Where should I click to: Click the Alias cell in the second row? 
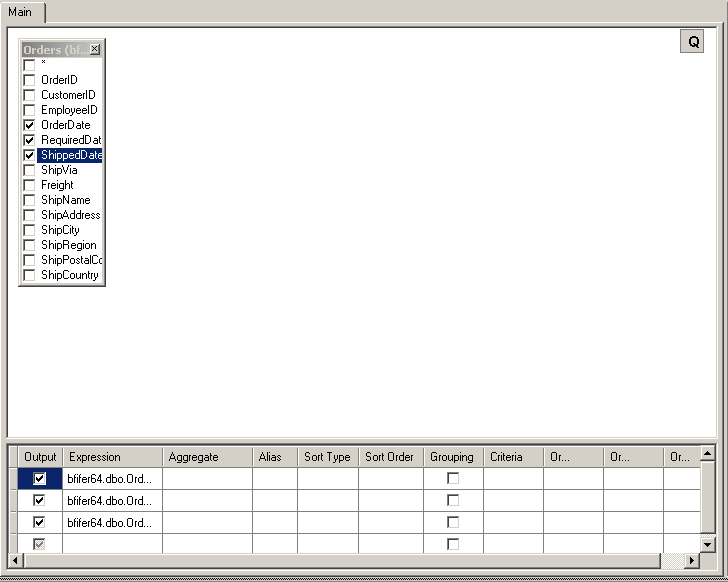pos(274,500)
